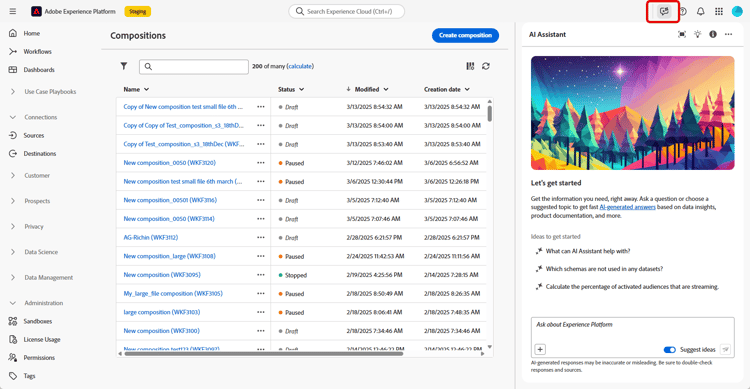Open the AI Assistant icon in header
This screenshot has height=389, width=750.
click(x=664, y=11)
